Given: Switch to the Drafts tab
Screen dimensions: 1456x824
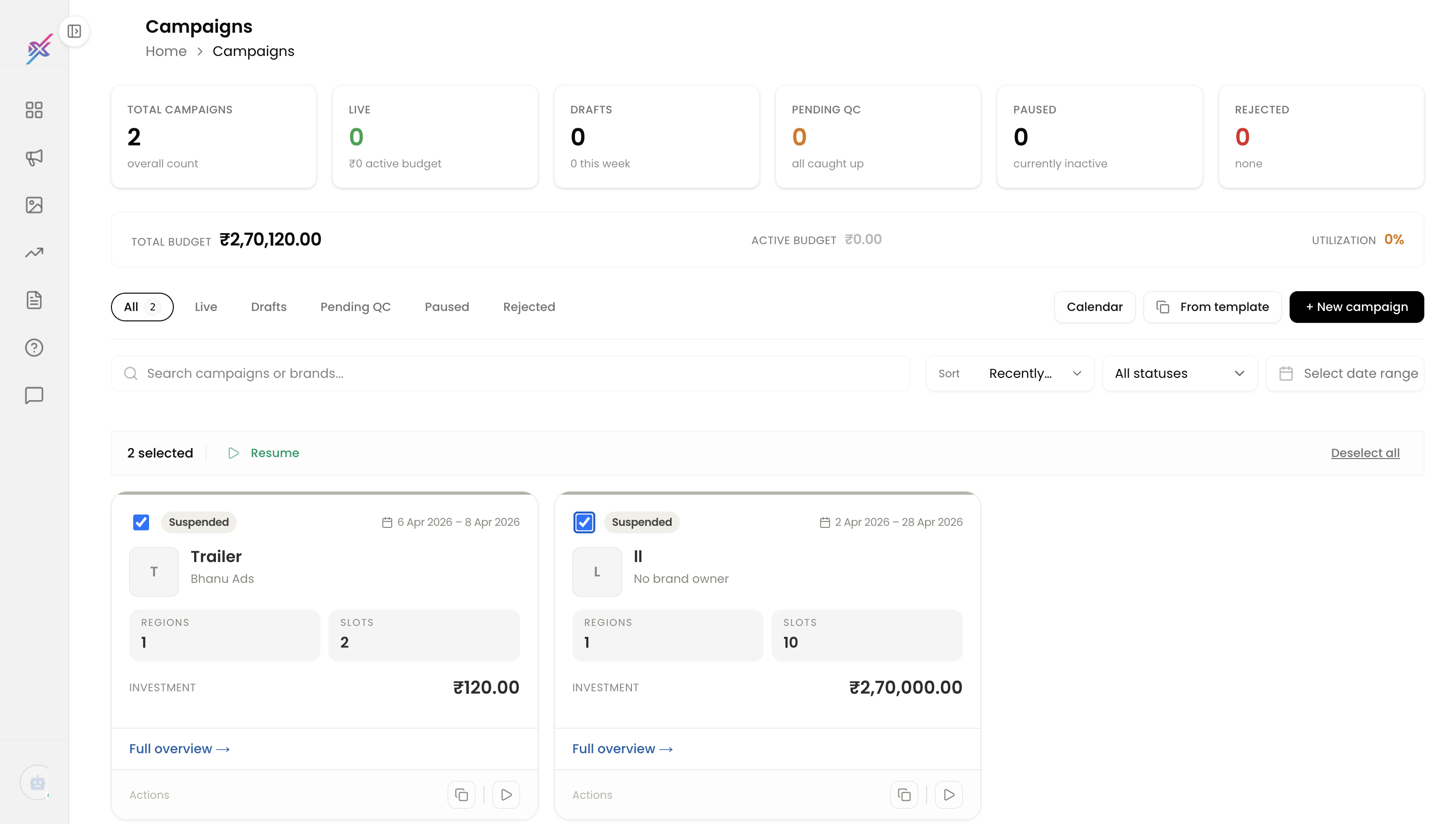Looking at the screenshot, I should [x=269, y=307].
